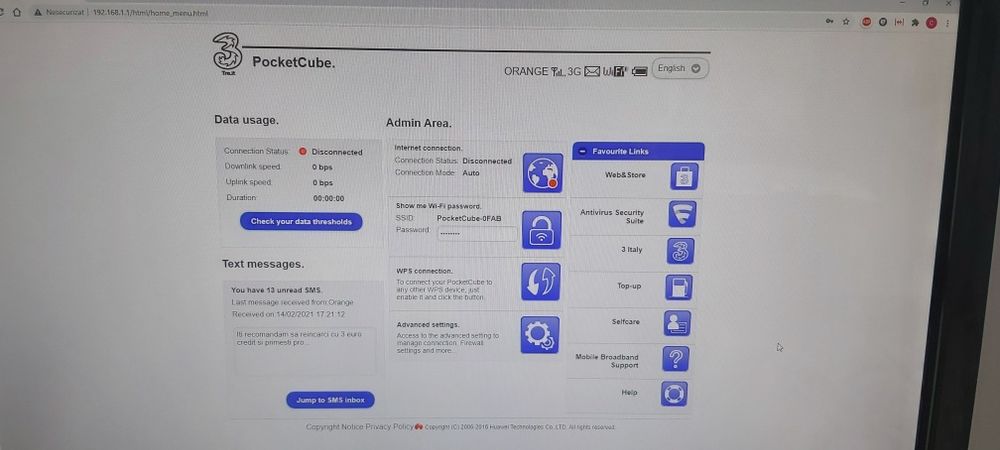Open the English language dropdown

coord(679,68)
